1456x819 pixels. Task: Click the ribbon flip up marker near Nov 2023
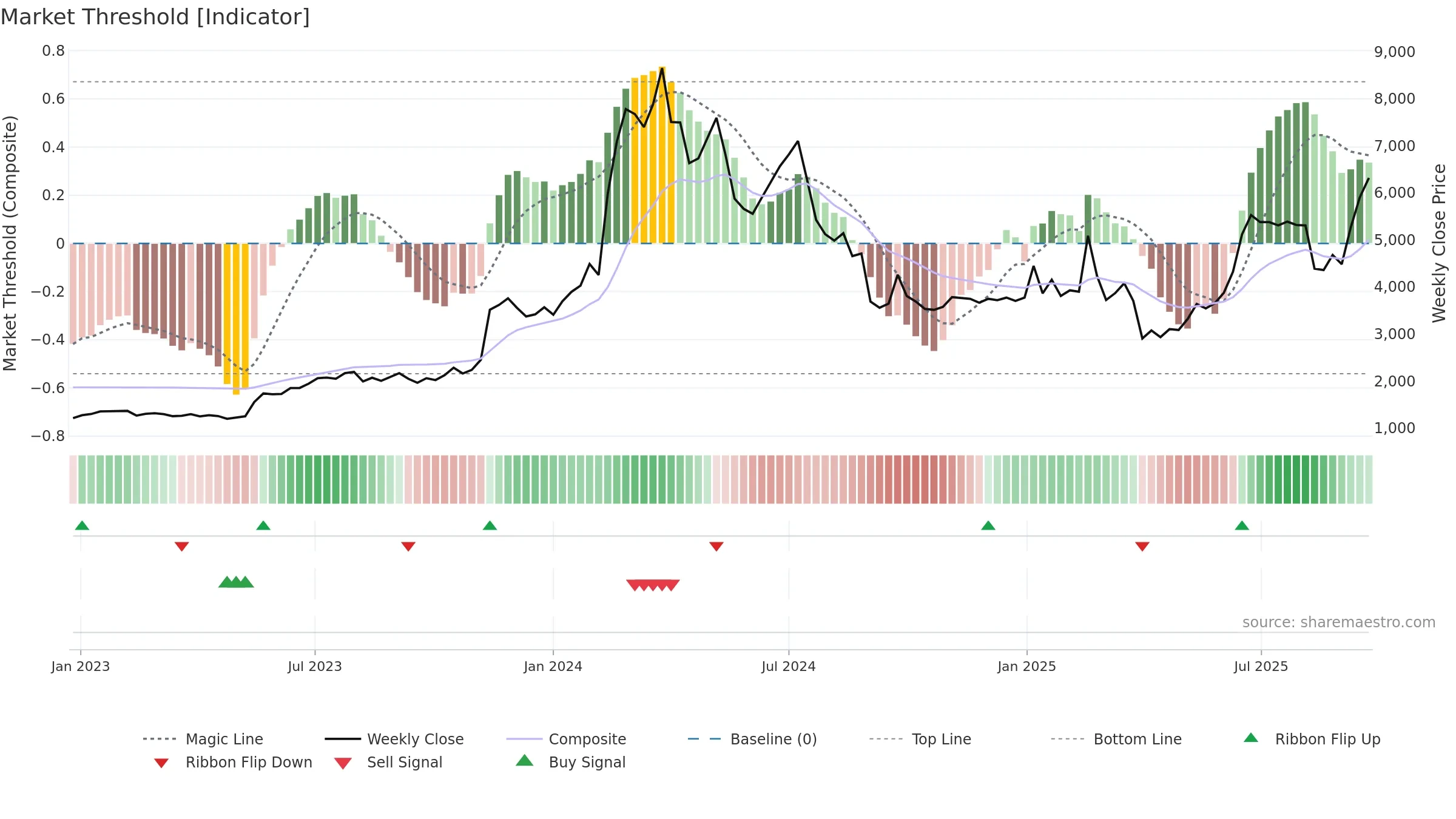[490, 525]
